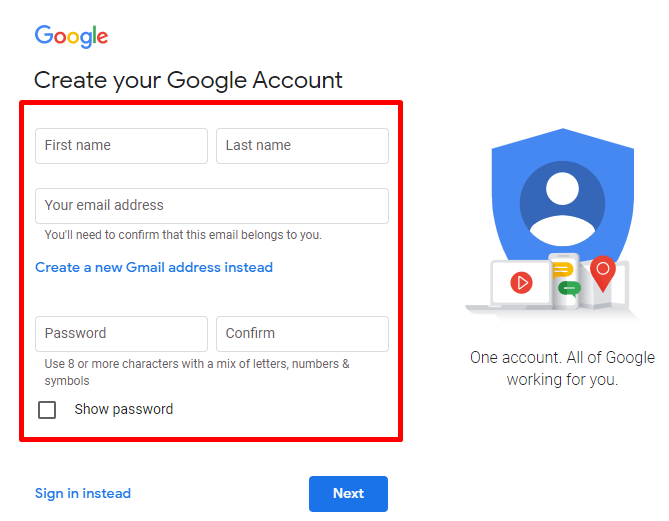Open Create a new Gmail address instead
The image size is (669, 521).
(154, 267)
